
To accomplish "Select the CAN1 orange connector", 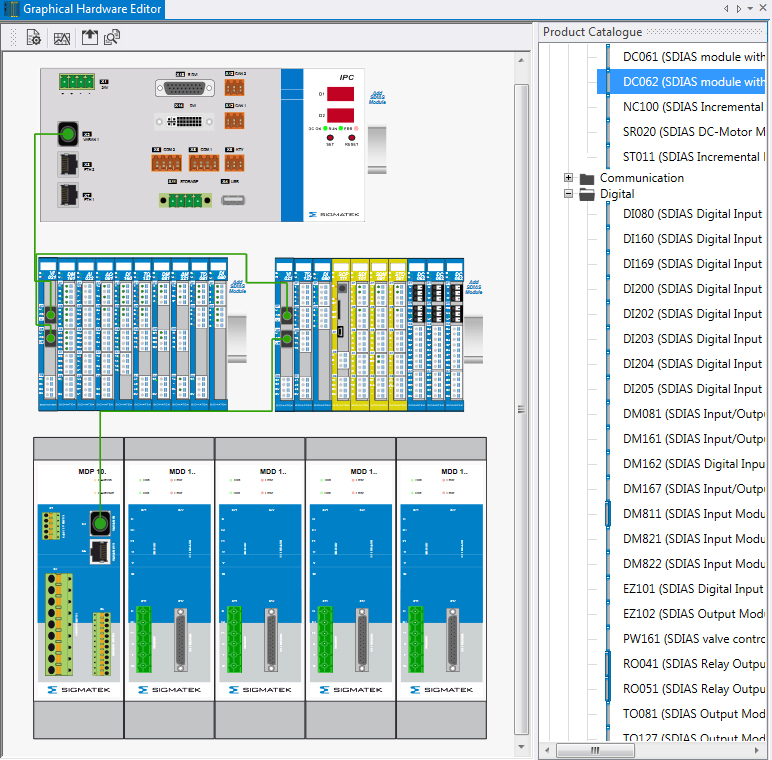I will click(234, 121).
